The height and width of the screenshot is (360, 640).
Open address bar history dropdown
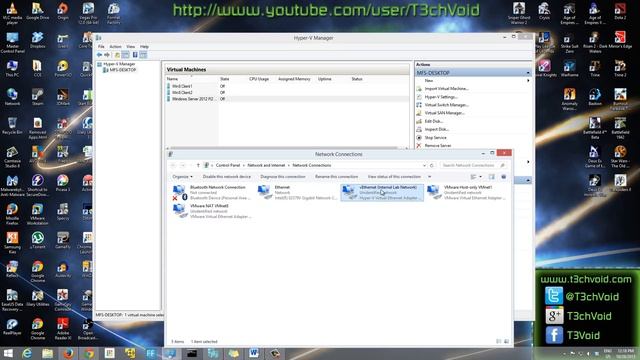[x=424, y=165]
